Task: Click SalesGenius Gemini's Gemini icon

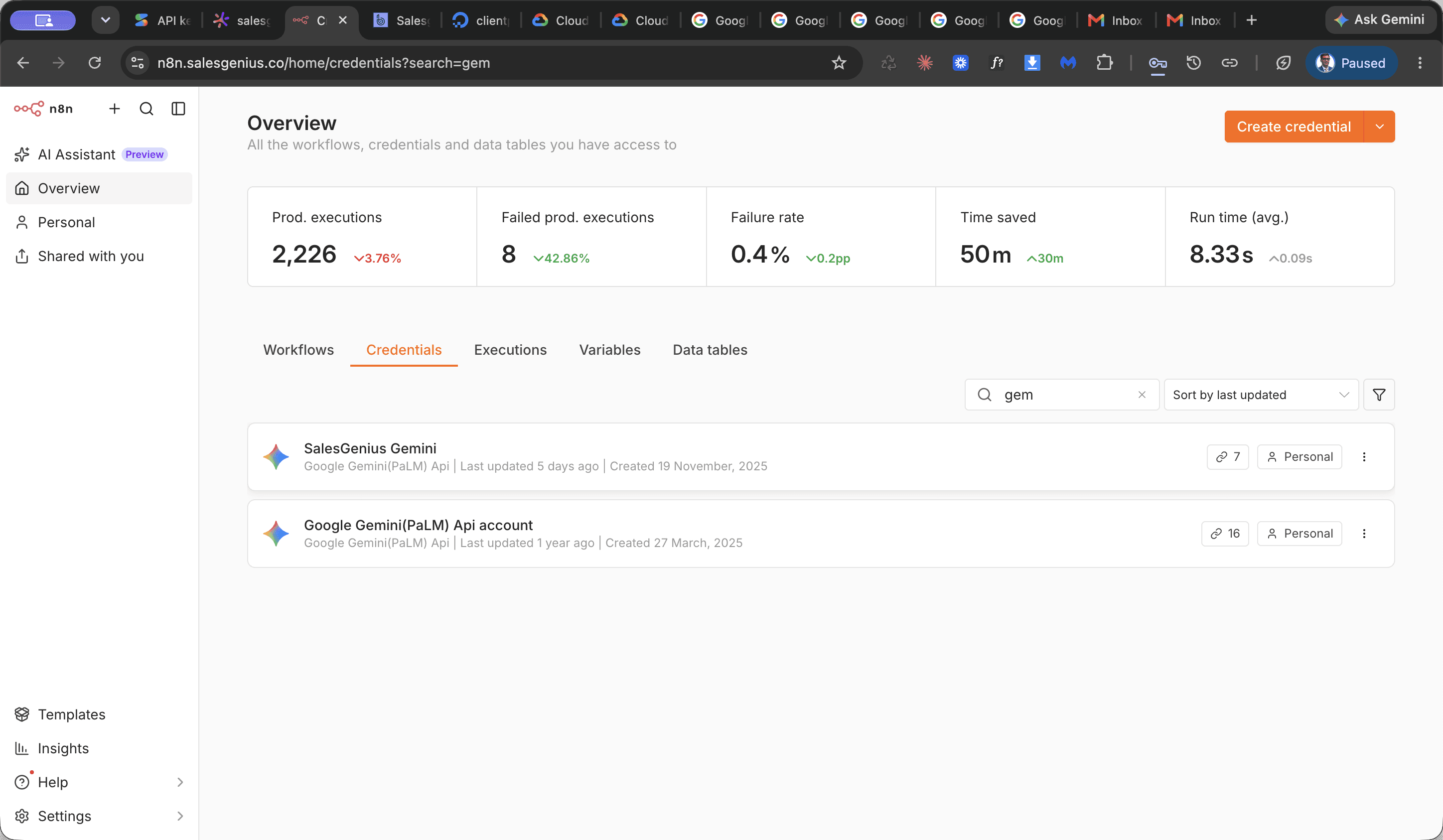Action: [x=276, y=457]
